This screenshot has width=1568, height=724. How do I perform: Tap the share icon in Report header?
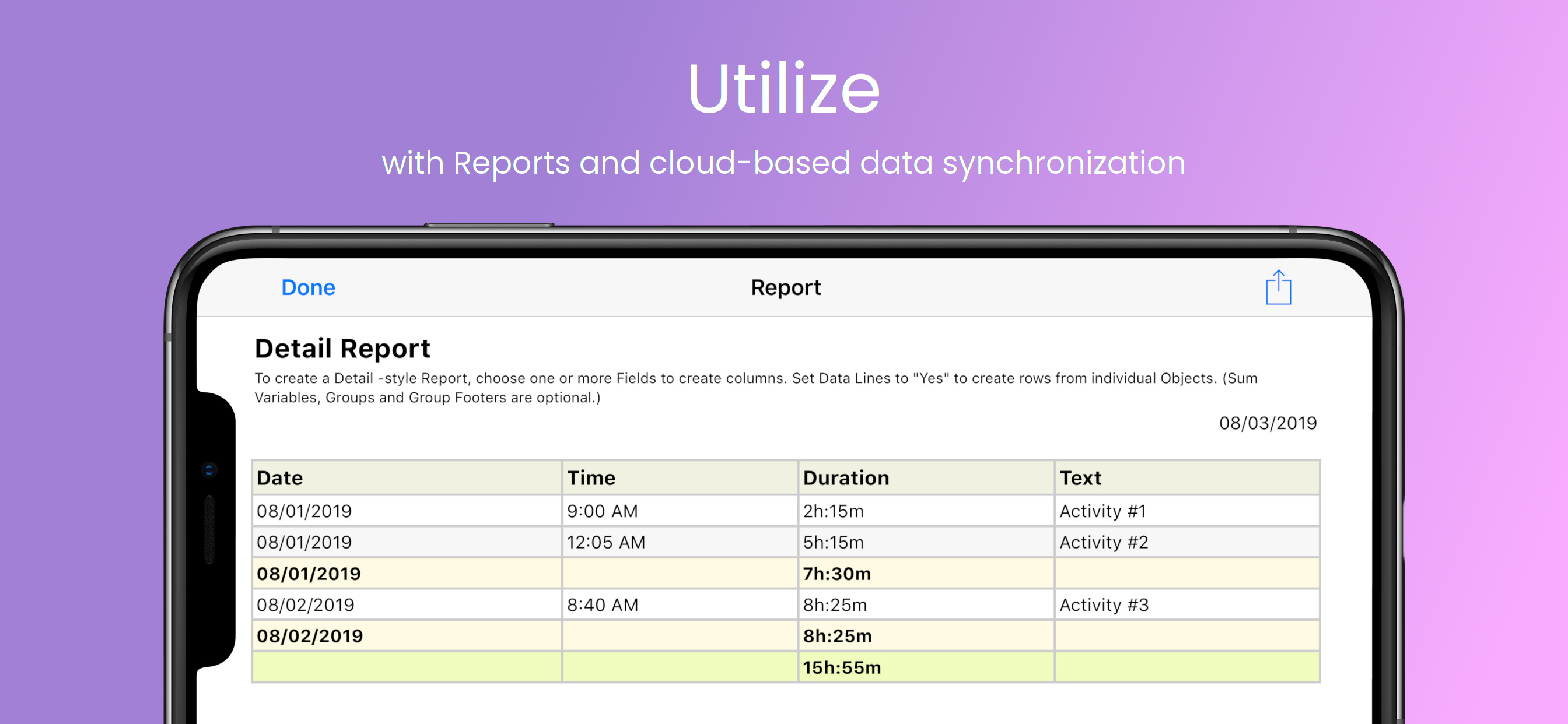click(1277, 287)
